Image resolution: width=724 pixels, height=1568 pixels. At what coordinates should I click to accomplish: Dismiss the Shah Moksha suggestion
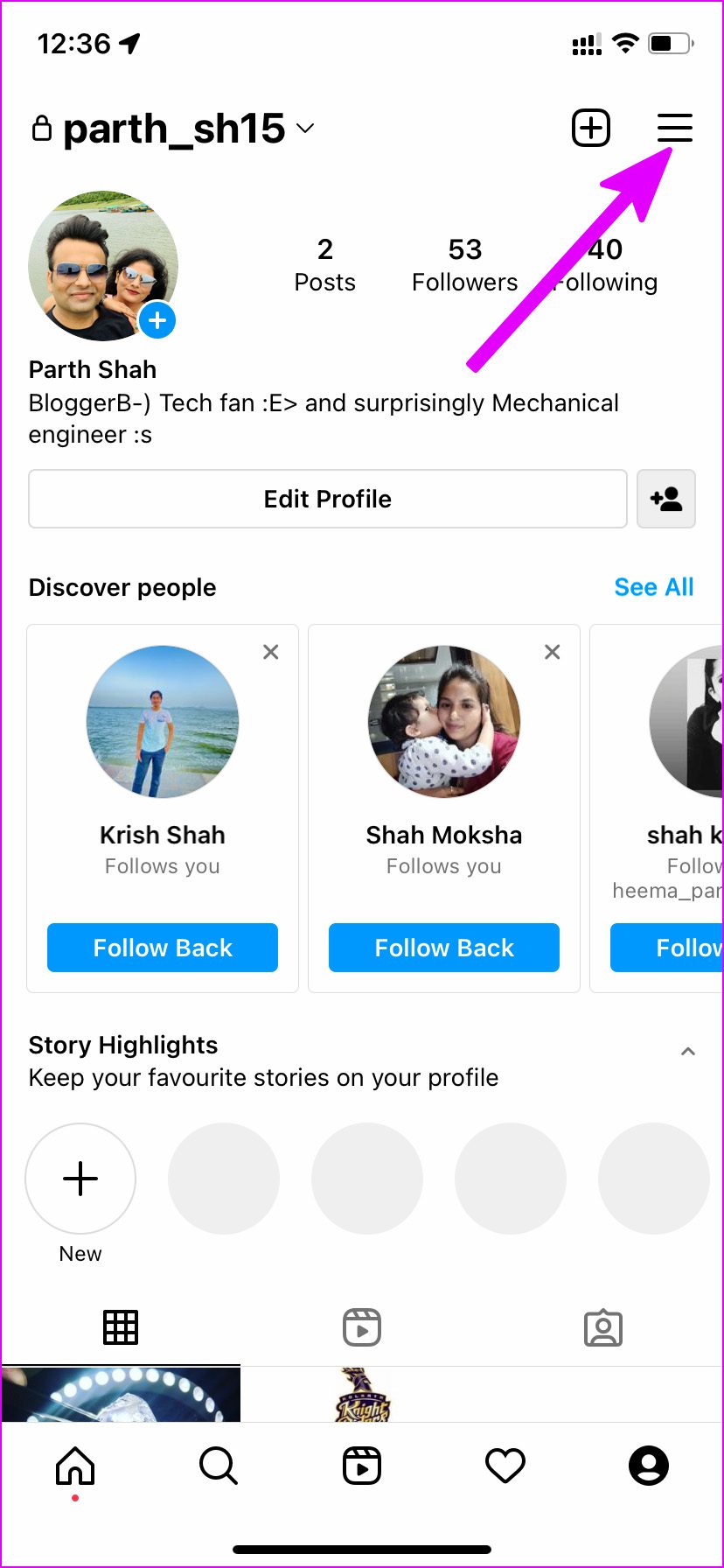553,652
